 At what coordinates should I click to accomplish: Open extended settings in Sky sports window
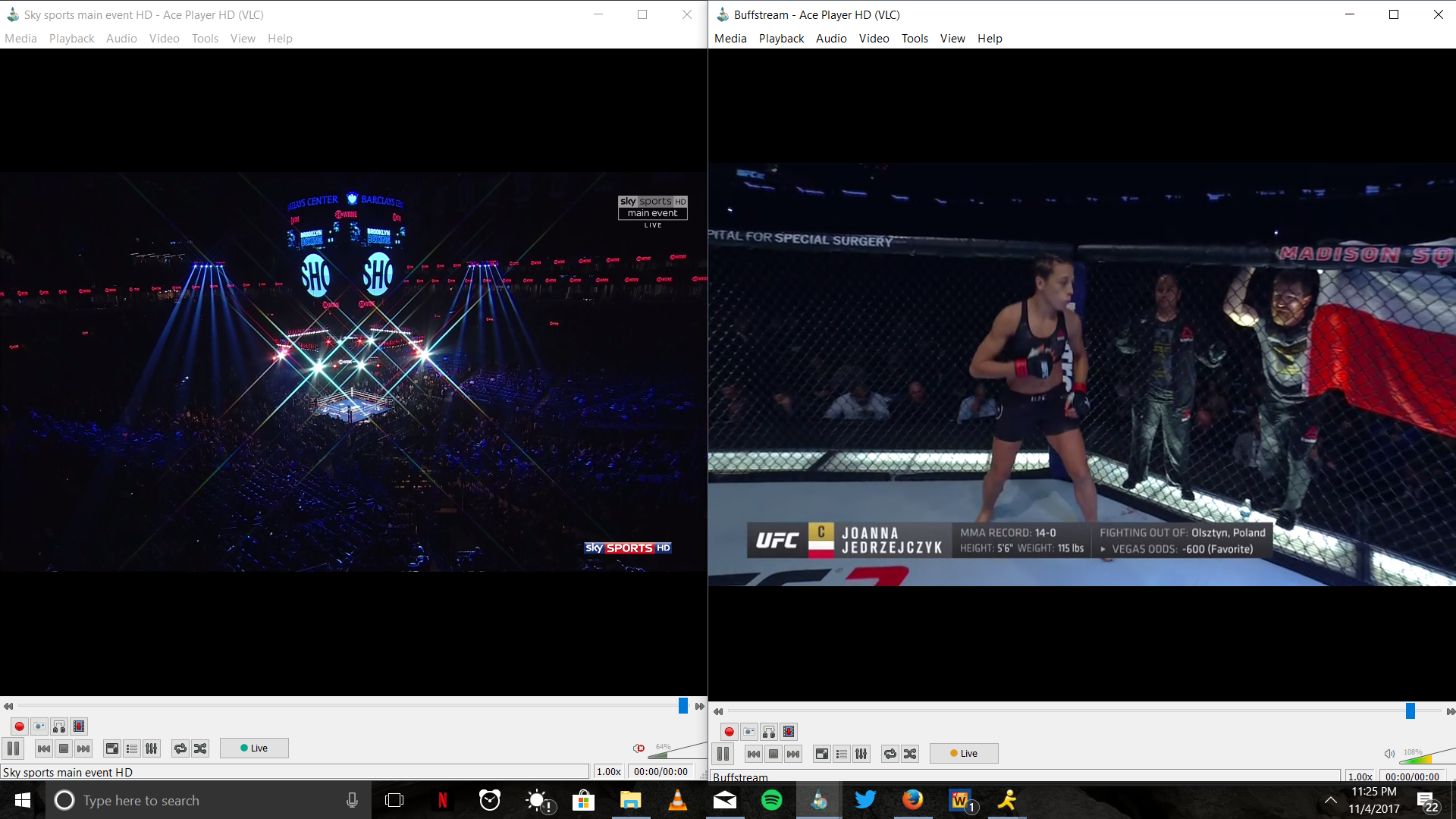tap(152, 748)
